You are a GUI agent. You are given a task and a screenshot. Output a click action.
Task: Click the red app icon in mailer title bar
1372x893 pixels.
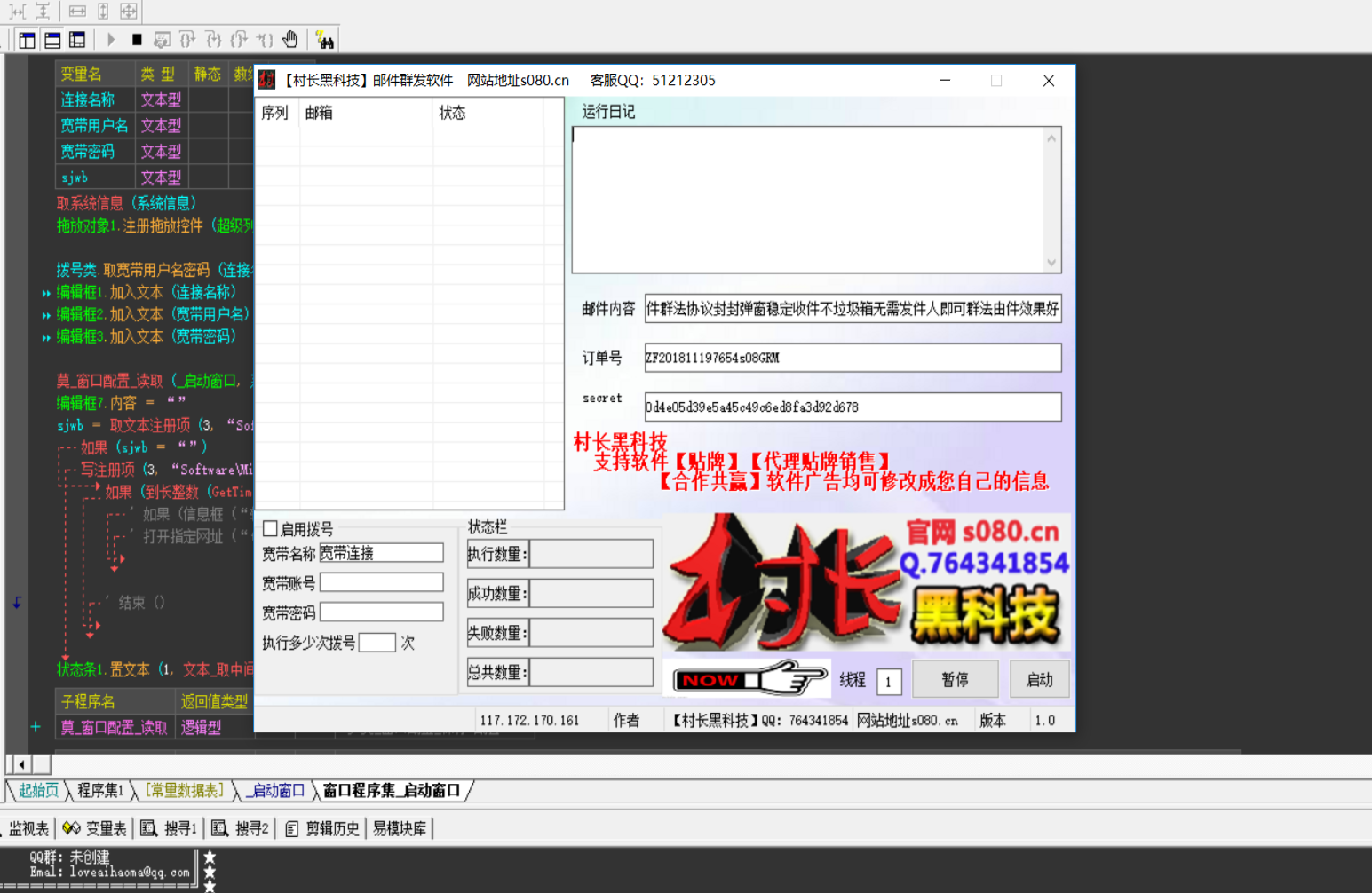tap(266, 80)
